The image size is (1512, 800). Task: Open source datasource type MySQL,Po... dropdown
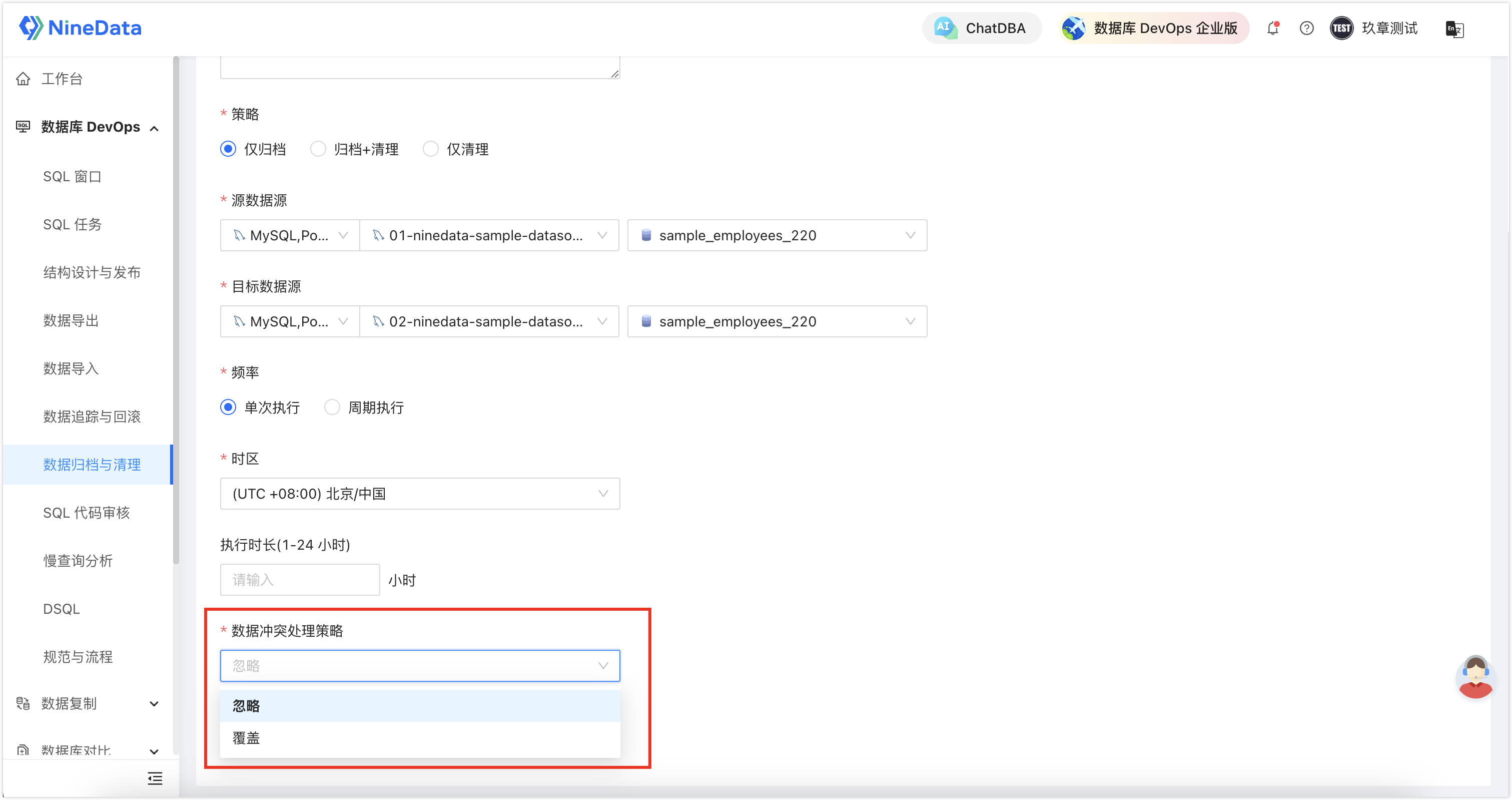(290, 235)
